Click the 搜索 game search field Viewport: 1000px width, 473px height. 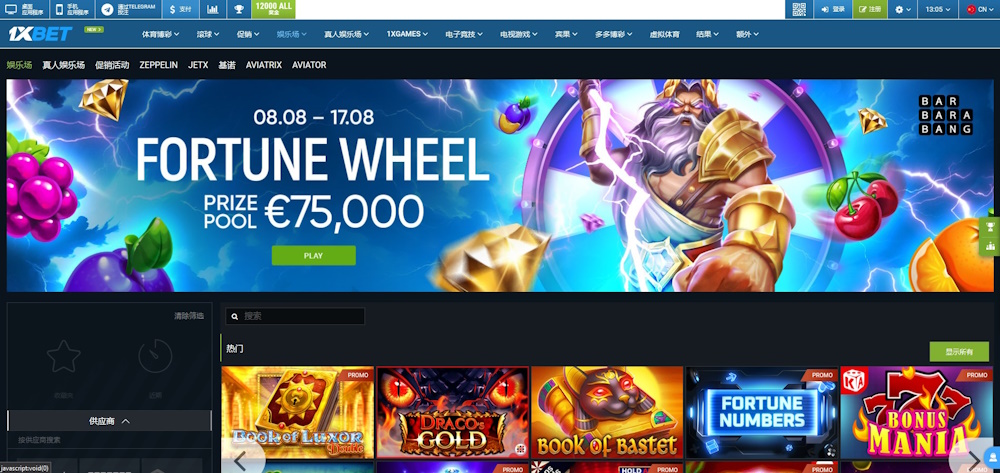coord(295,316)
